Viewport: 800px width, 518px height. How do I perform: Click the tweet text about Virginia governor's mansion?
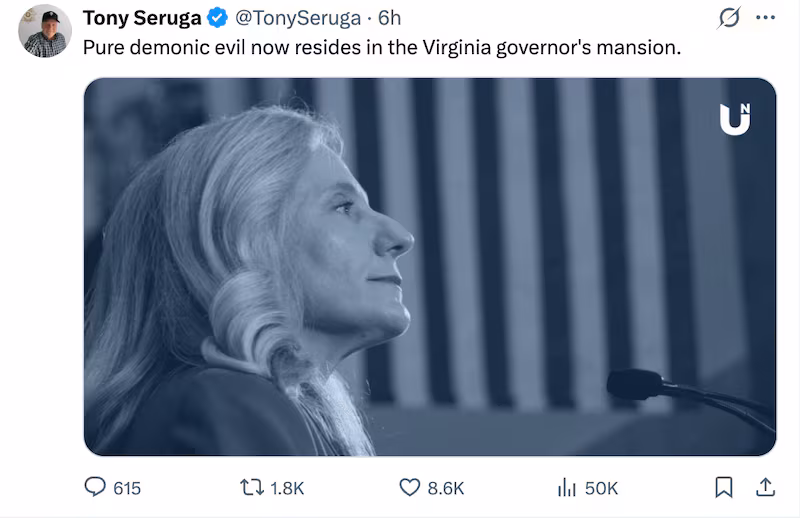click(x=381, y=47)
